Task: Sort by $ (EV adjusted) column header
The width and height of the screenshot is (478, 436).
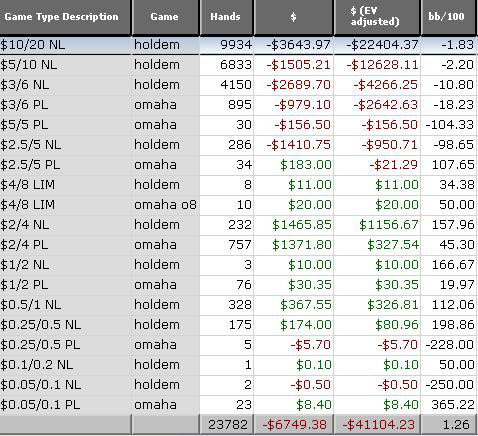Action: tap(377, 17)
